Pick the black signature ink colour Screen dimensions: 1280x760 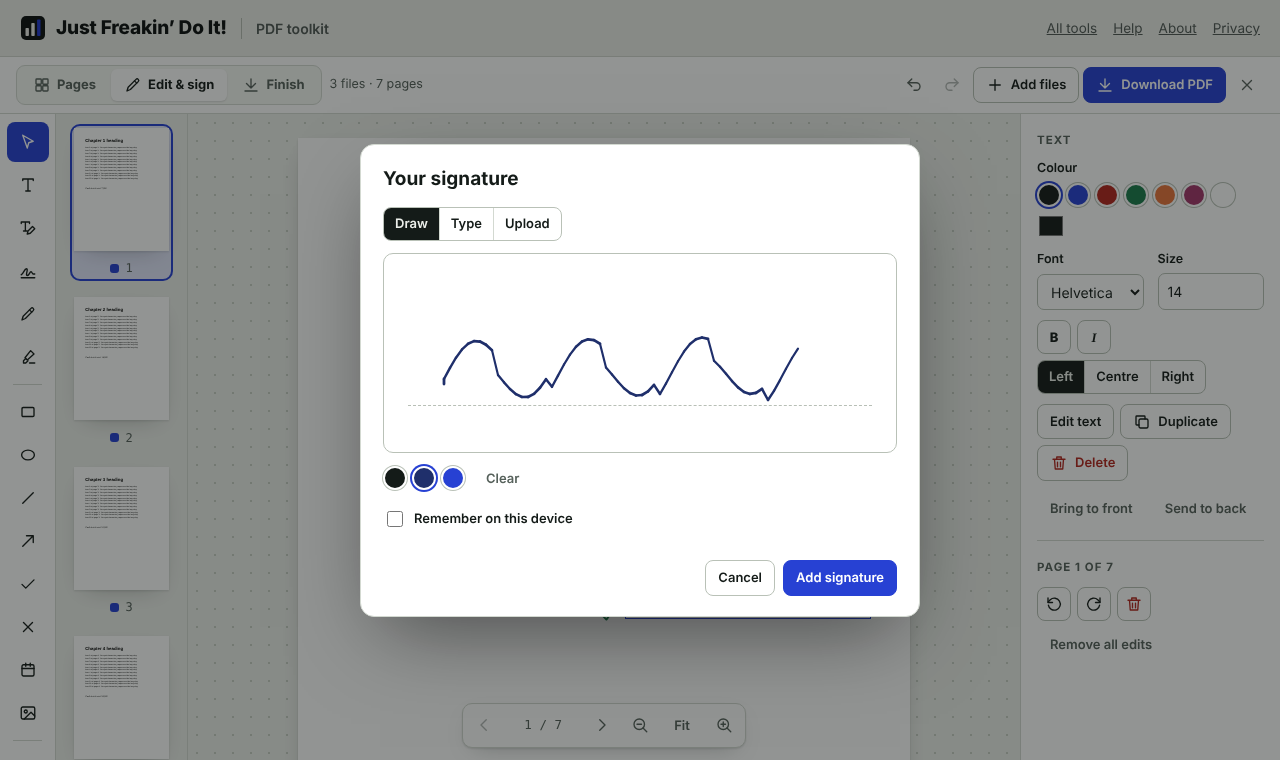pyautogui.click(x=395, y=478)
